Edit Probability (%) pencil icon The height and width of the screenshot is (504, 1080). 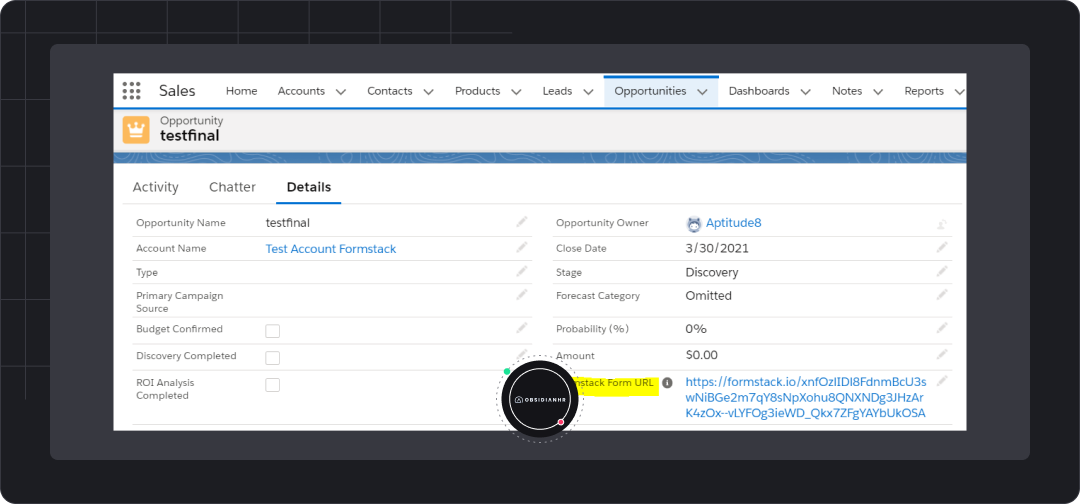click(942, 328)
